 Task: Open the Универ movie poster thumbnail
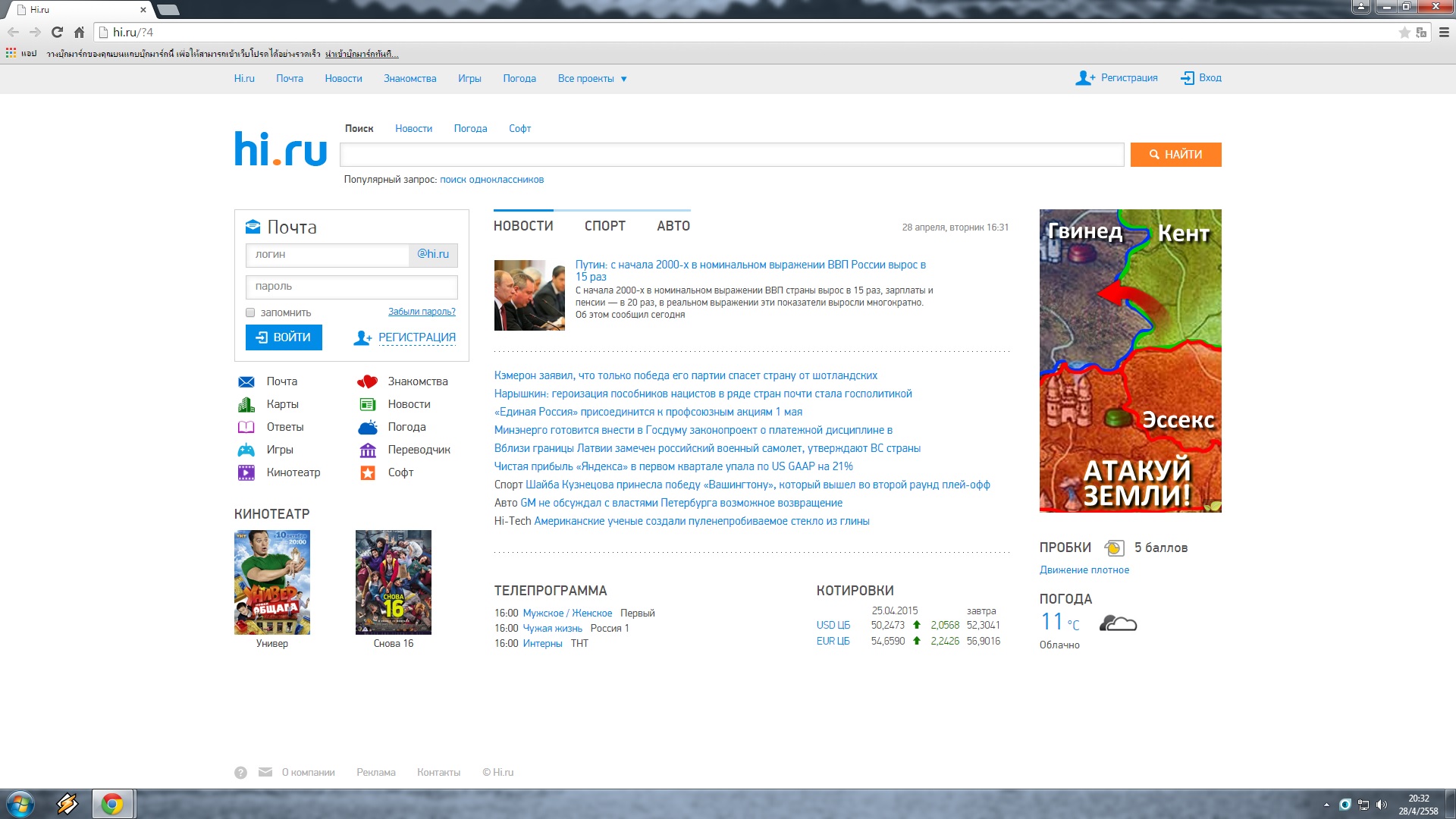pyautogui.click(x=271, y=582)
